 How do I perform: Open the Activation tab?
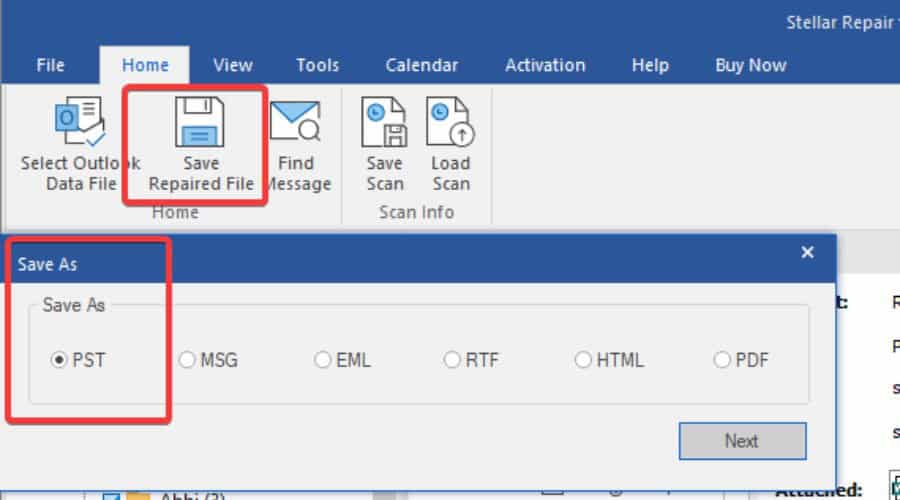pos(545,65)
